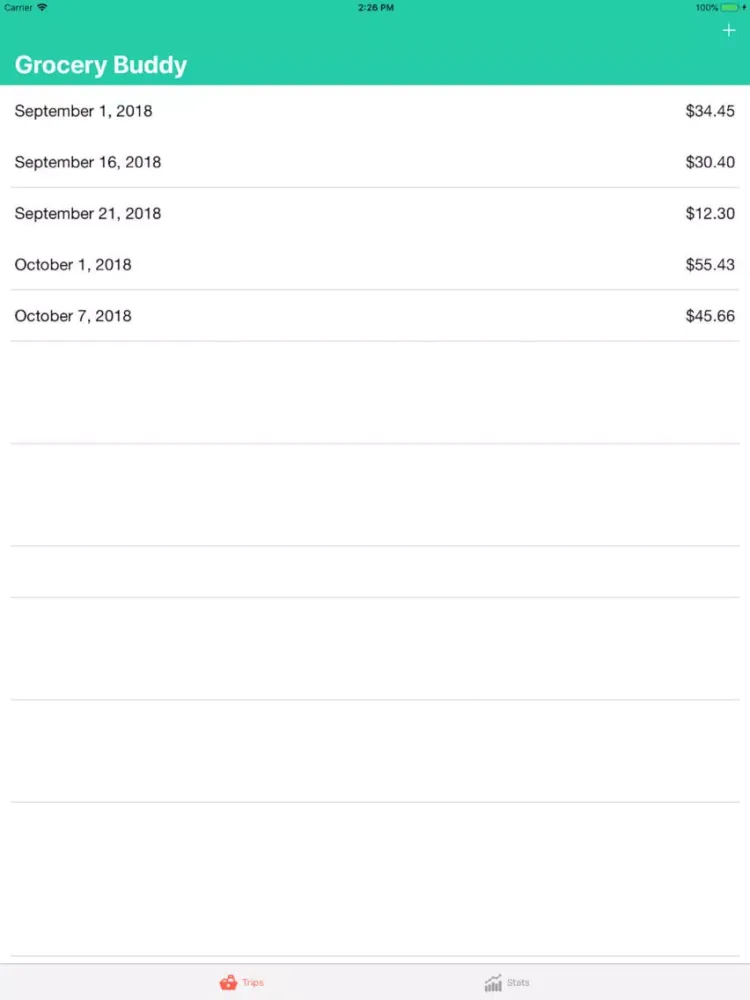Select the $34.45 trip total
Viewport: 750px width, 1000px height.
[x=710, y=111]
